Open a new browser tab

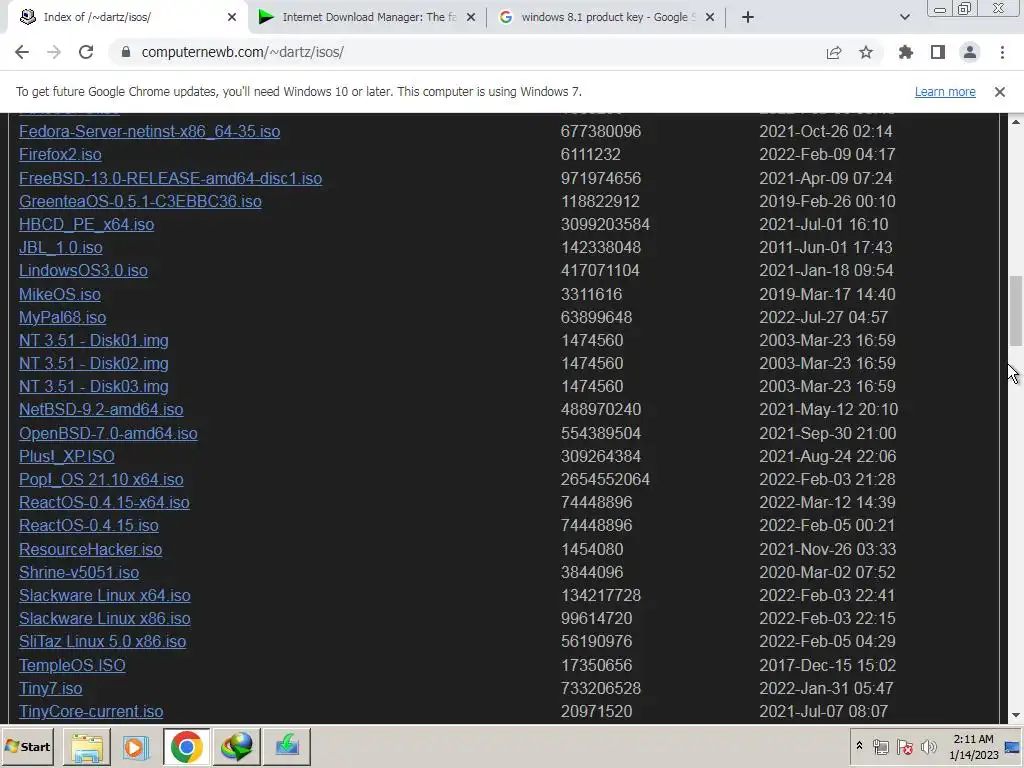(x=748, y=17)
